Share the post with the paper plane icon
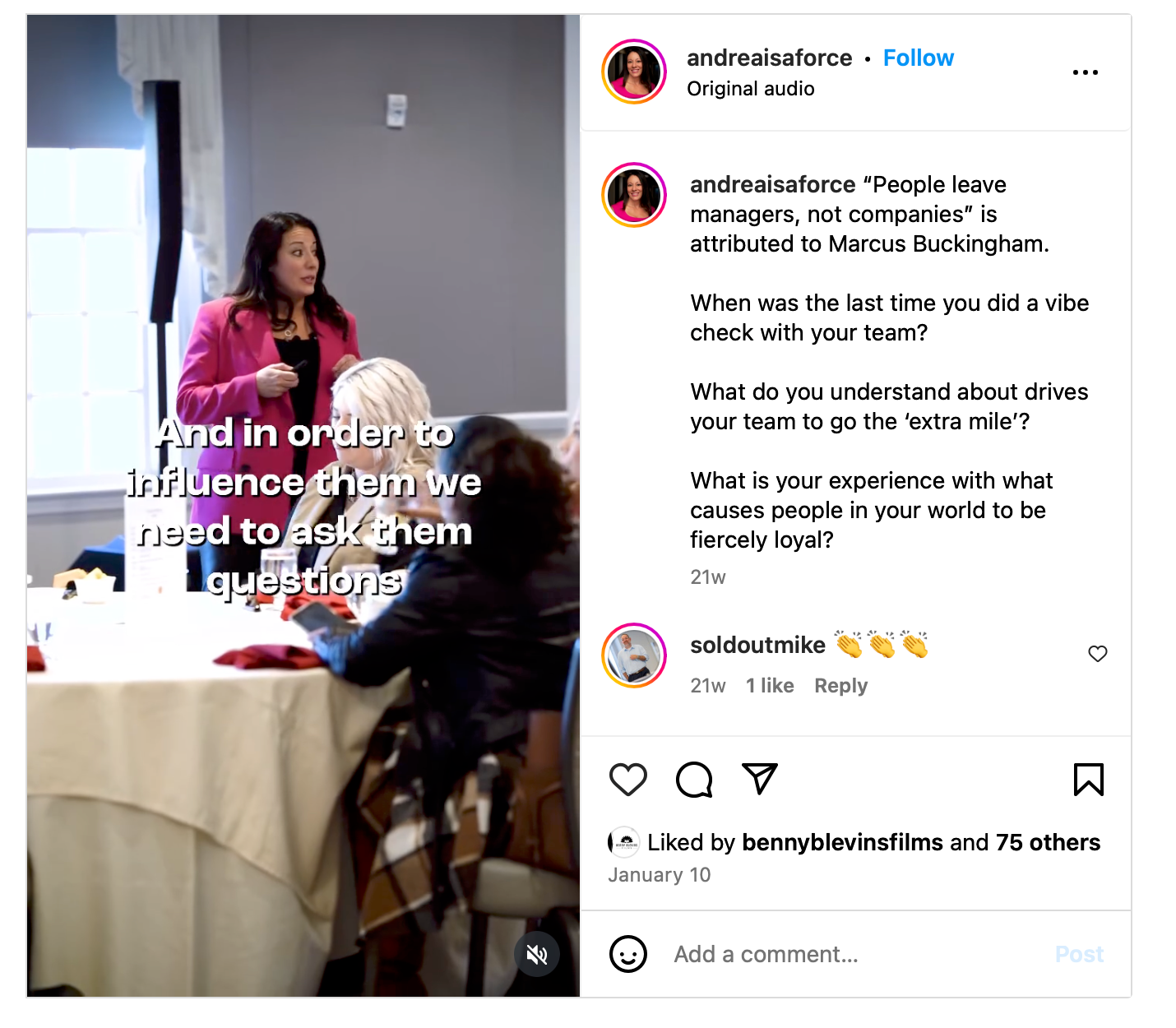1176x1028 pixels. 760,779
